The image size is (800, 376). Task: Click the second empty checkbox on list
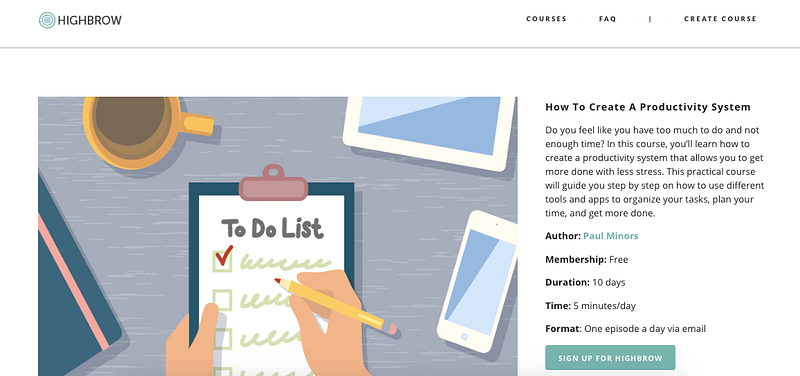pyautogui.click(x=222, y=299)
